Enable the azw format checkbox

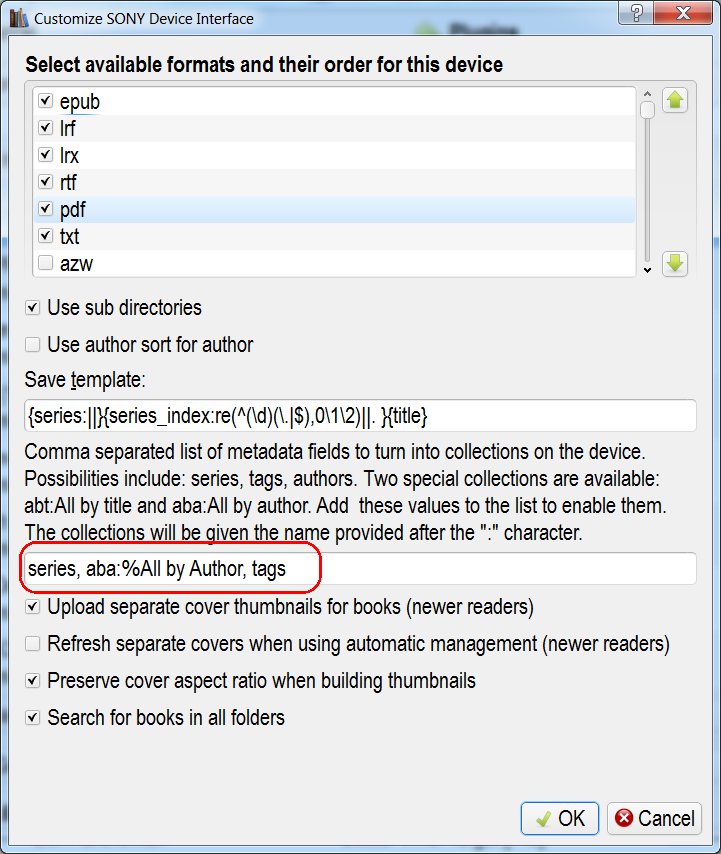[x=45, y=263]
